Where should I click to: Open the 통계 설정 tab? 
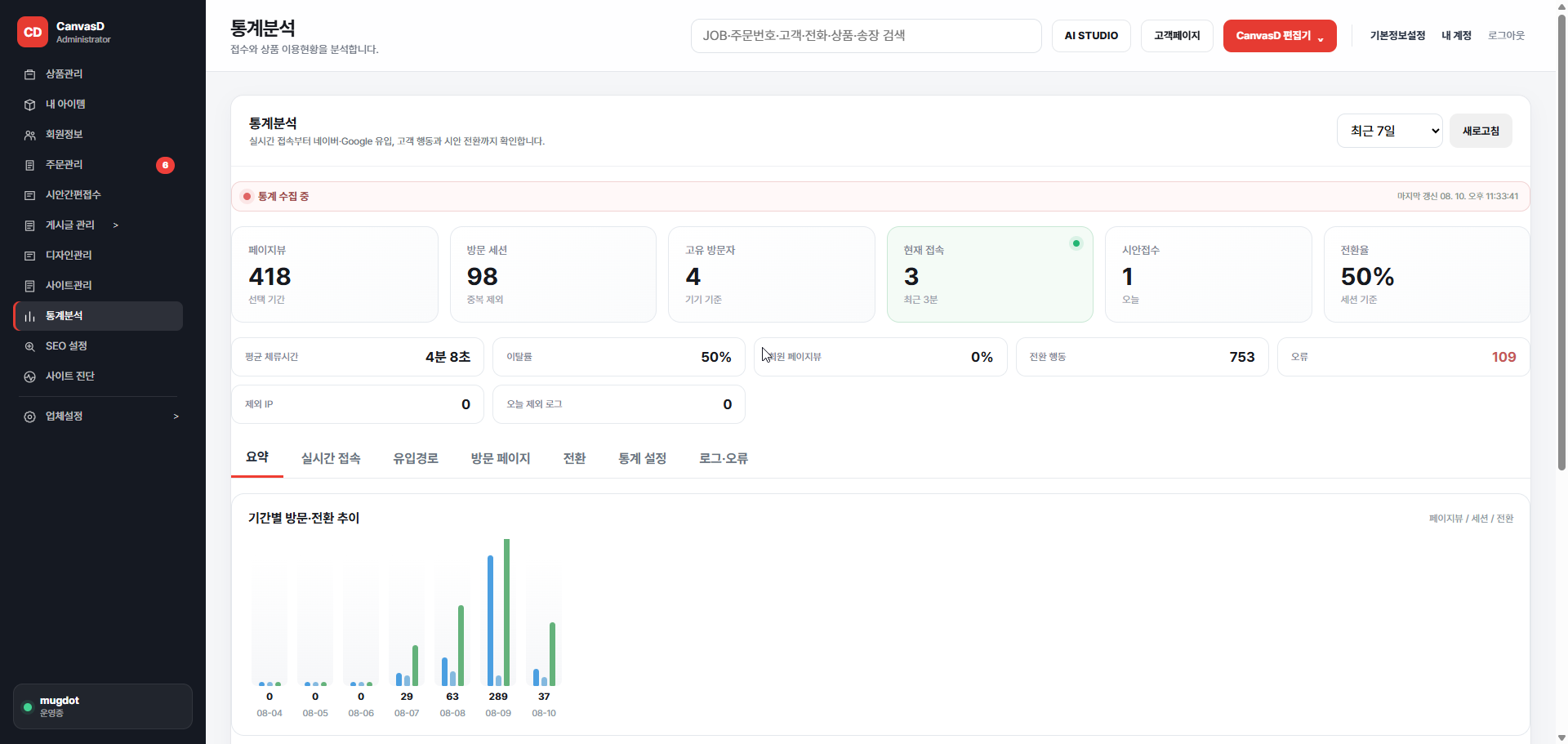click(x=643, y=458)
